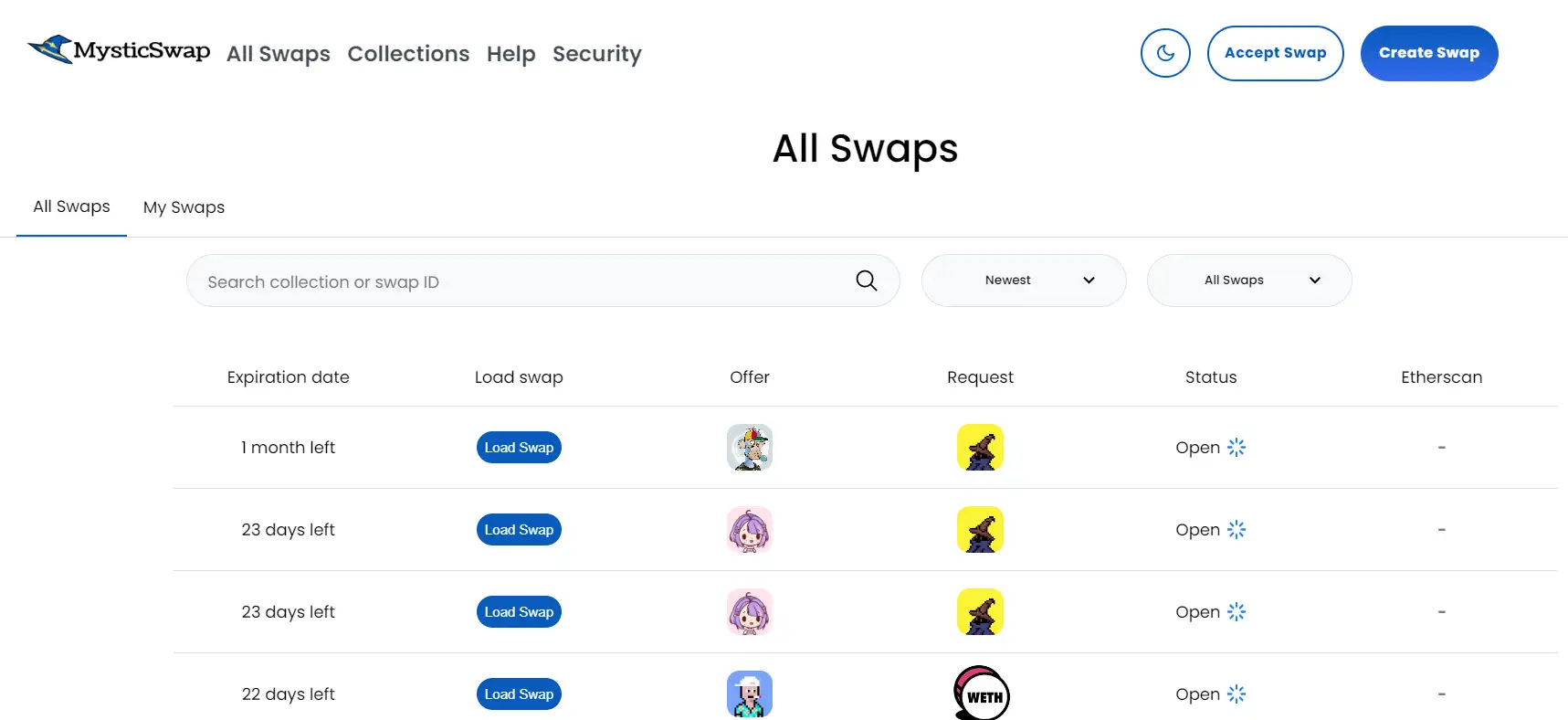Click the yellow wizard request icon in the second row

coord(980,530)
